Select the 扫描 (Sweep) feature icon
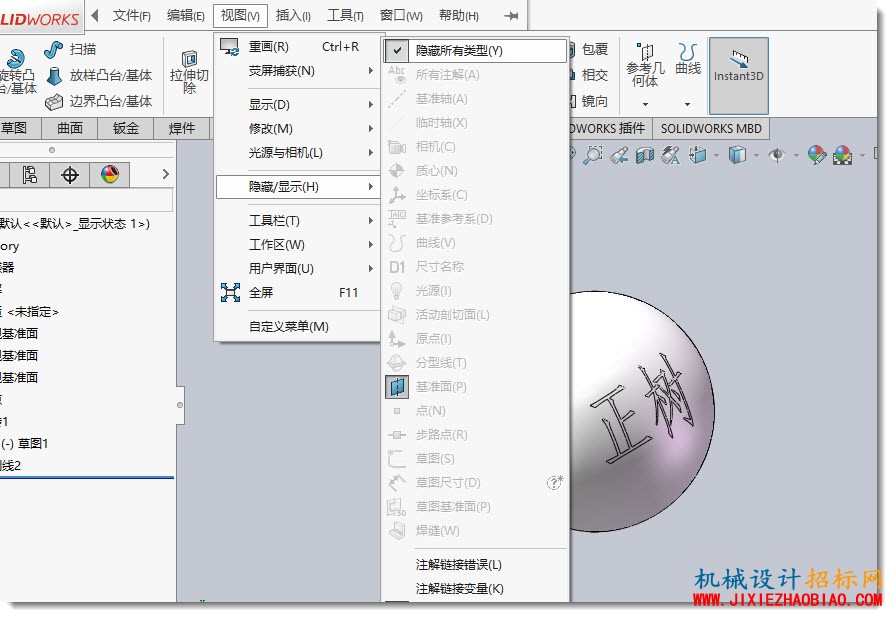892x617 pixels. click(53, 50)
